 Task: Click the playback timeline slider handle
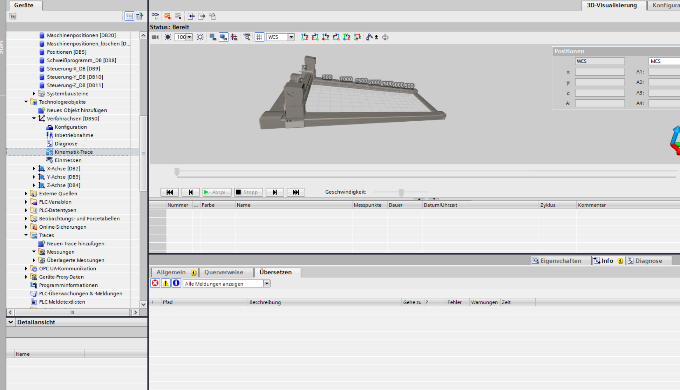pos(177,172)
